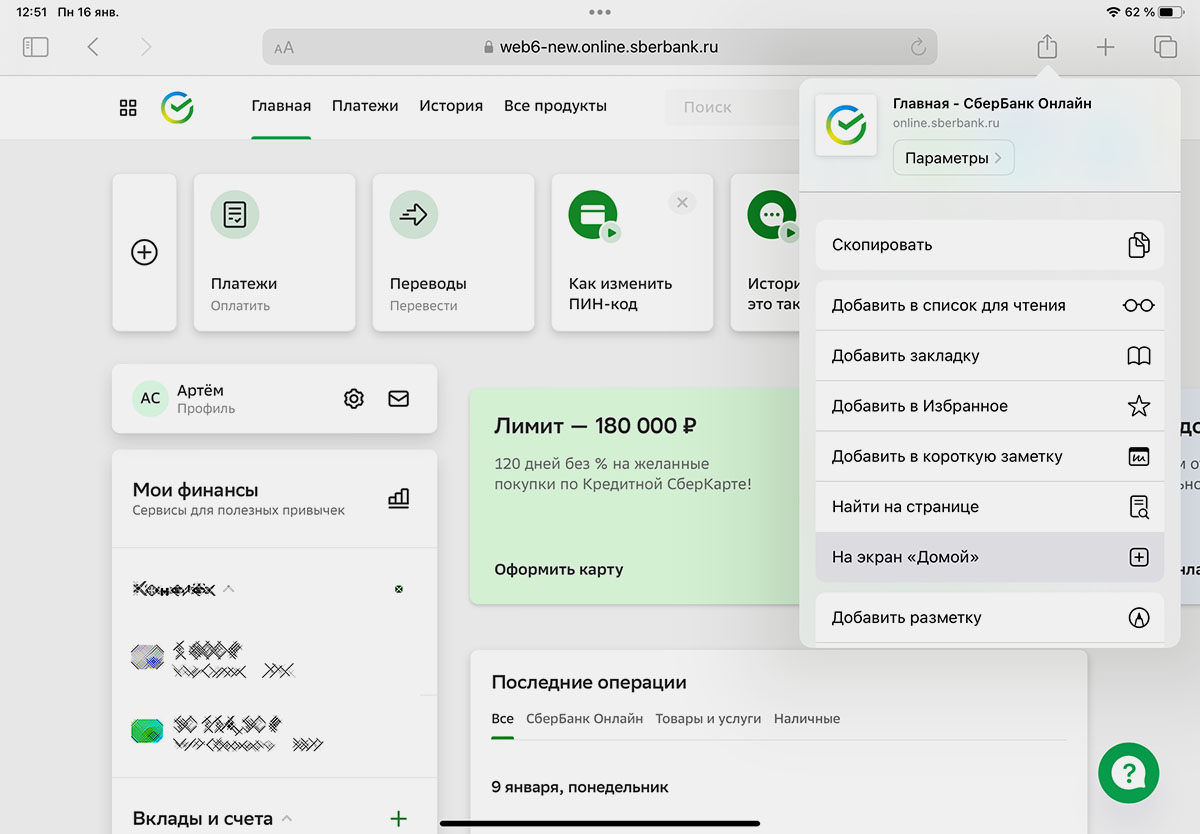
Task: Tap the Safari forward arrow
Action: [x=146, y=47]
